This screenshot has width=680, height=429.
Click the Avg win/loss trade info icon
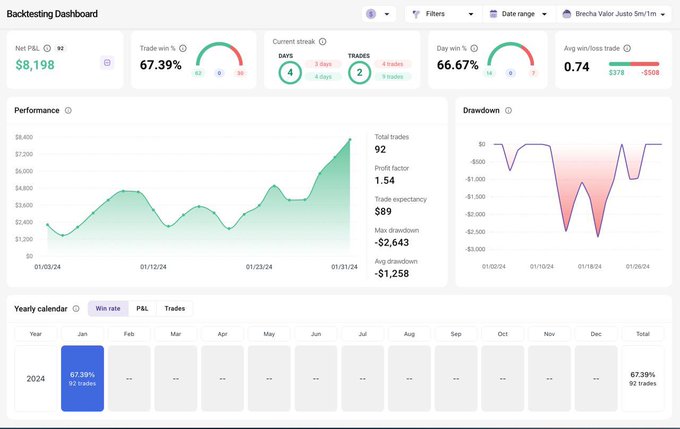[x=627, y=48]
